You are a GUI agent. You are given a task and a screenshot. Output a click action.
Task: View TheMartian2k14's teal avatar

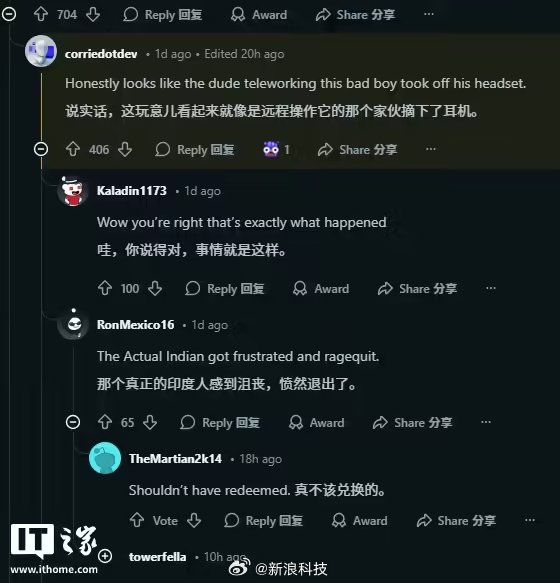[x=105, y=458]
